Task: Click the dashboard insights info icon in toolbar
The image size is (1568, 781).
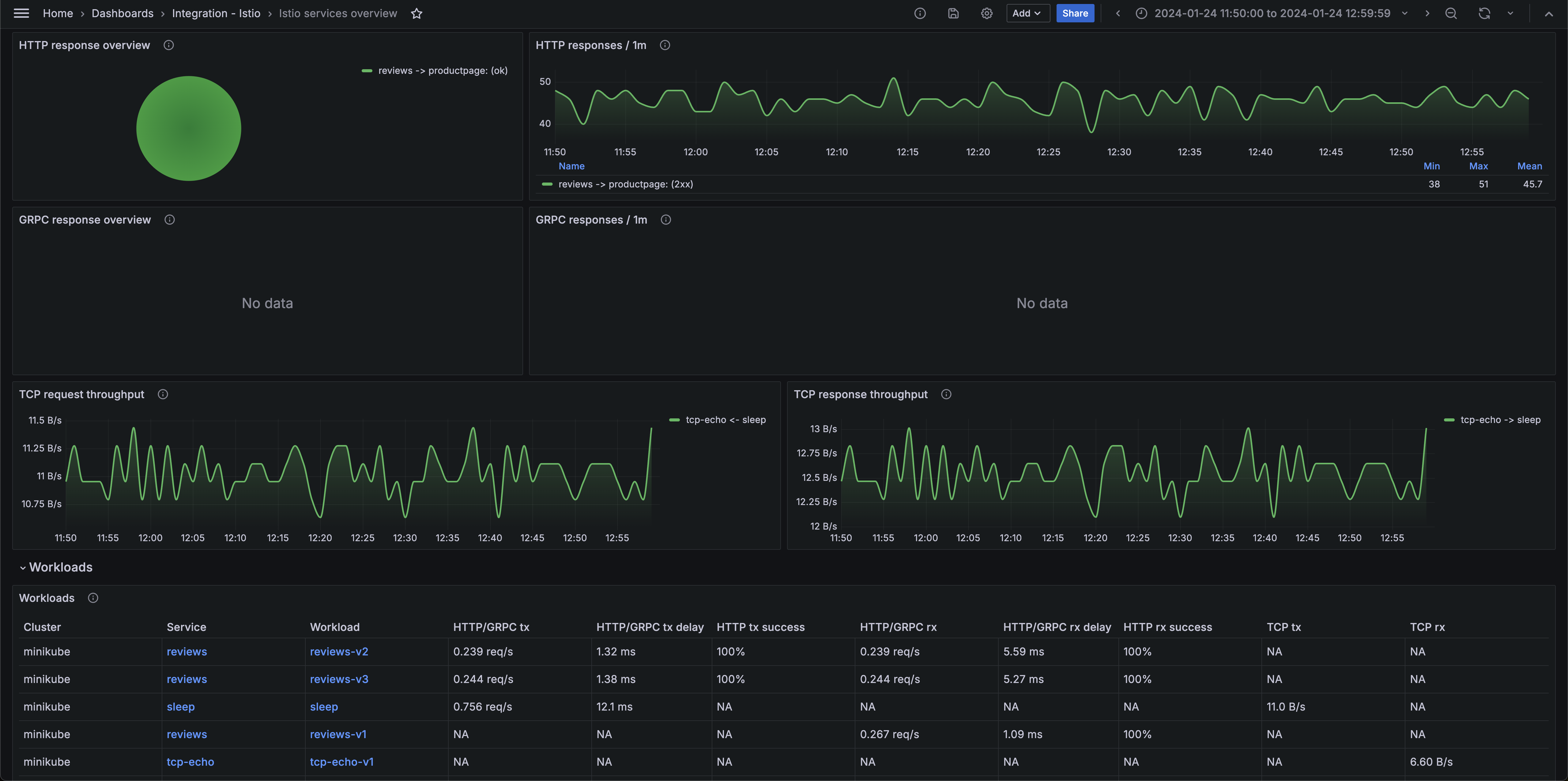Action: tap(920, 13)
